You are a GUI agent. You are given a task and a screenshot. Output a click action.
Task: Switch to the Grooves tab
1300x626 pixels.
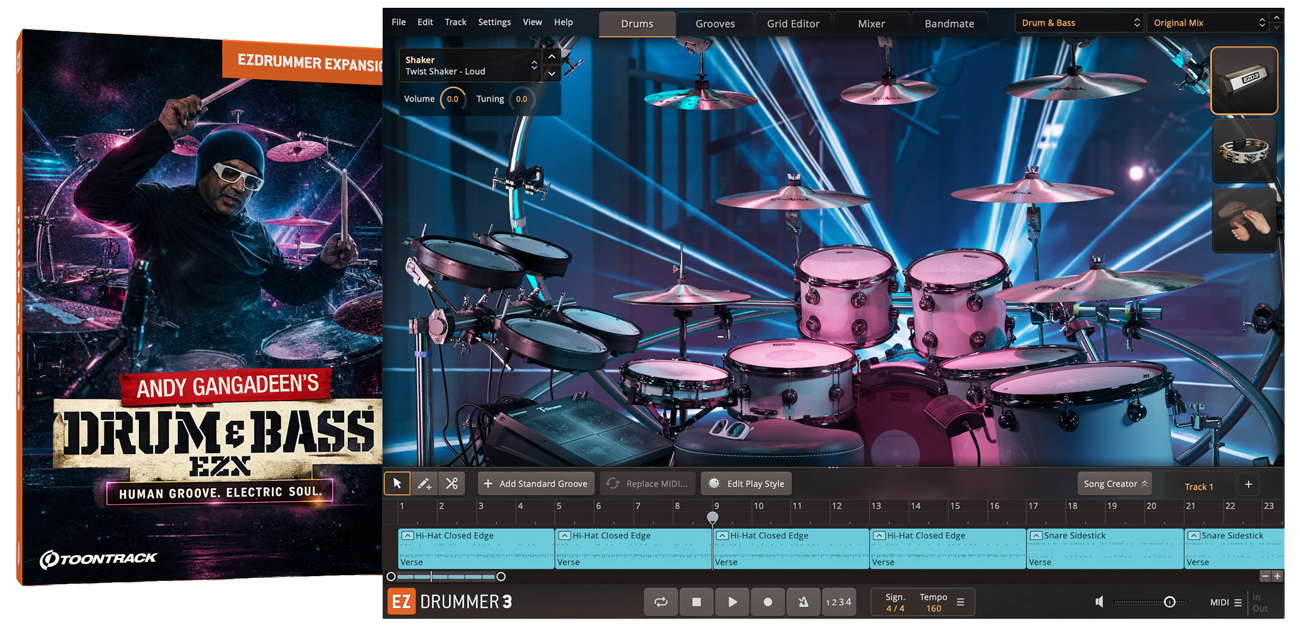[x=715, y=23]
